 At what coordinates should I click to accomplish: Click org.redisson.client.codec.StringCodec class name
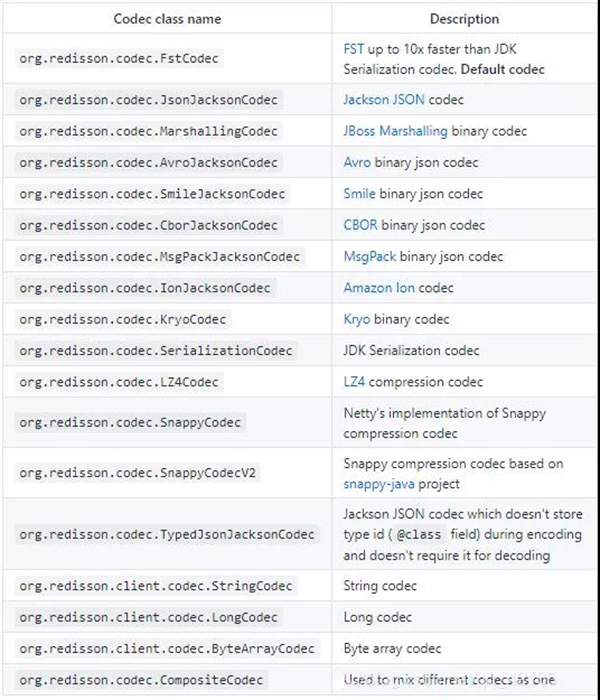pos(156,586)
